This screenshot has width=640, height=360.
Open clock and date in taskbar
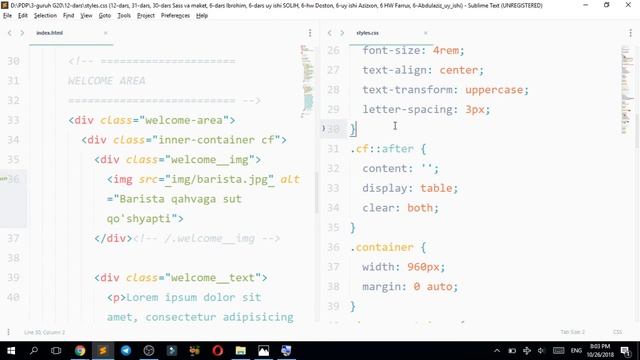[600, 351]
